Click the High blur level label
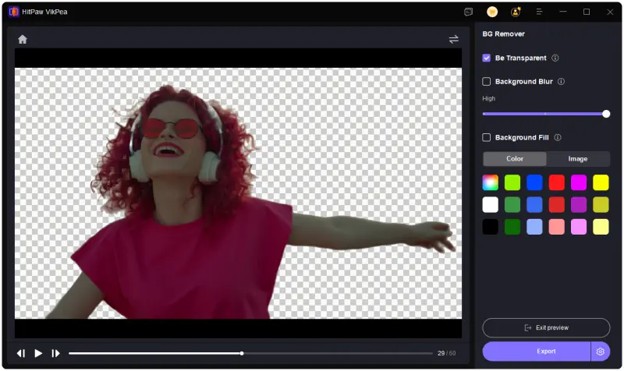 [489, 99]
